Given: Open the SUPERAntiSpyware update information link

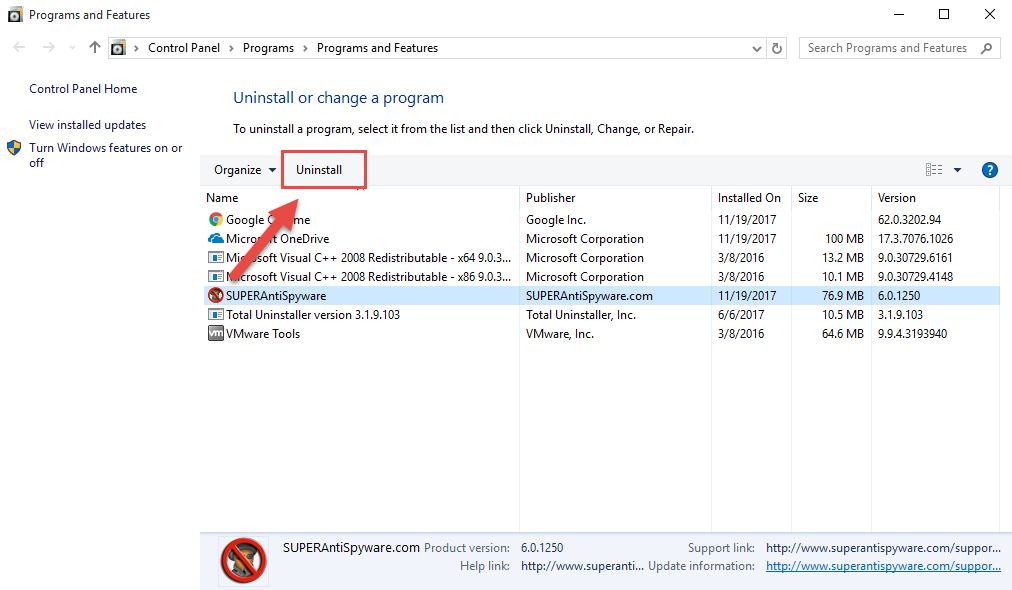Looking at the screenshot, I should [x=884, y=566].
